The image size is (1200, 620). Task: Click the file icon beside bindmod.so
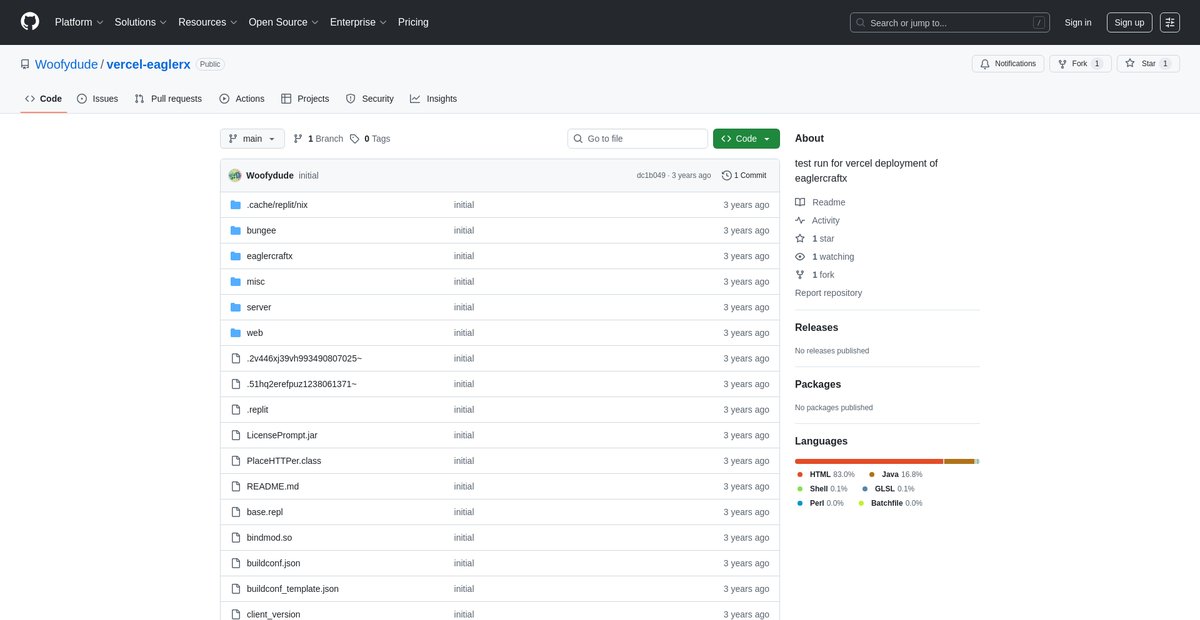tap(236, 538)
